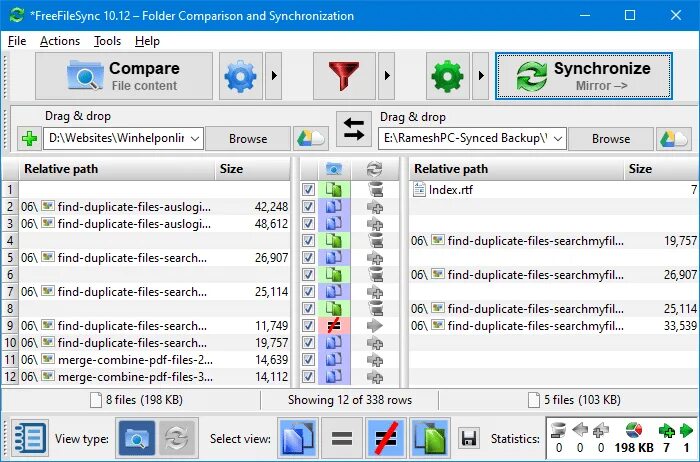Select row 10 left file 19,757
This screenshot has height=462, width=700.
tap(154, 342)
